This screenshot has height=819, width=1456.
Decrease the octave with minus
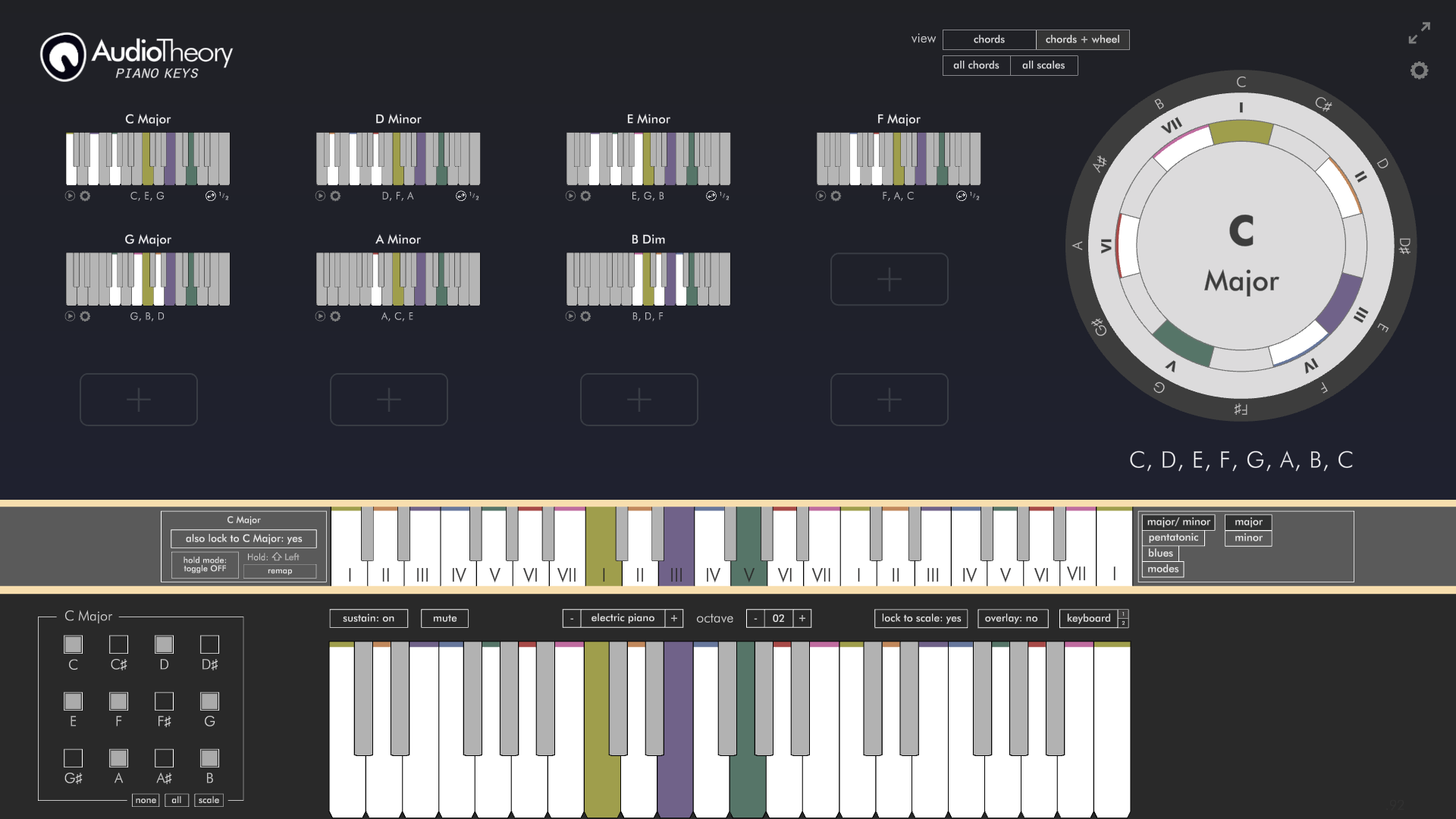click(x=755, y=618)
